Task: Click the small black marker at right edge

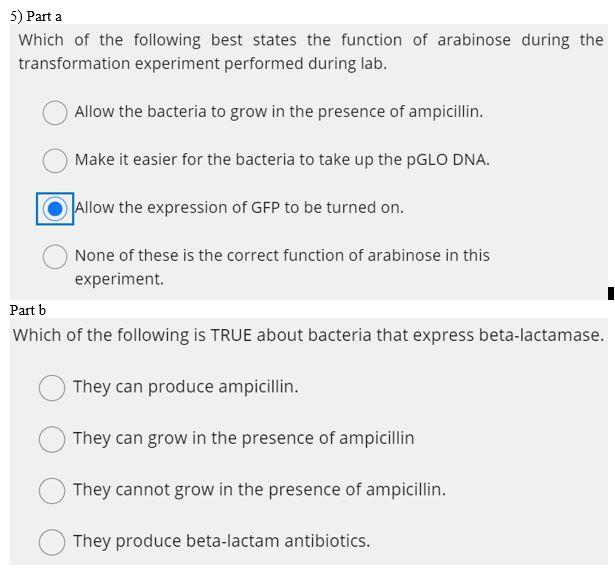Action: [611, 293]
